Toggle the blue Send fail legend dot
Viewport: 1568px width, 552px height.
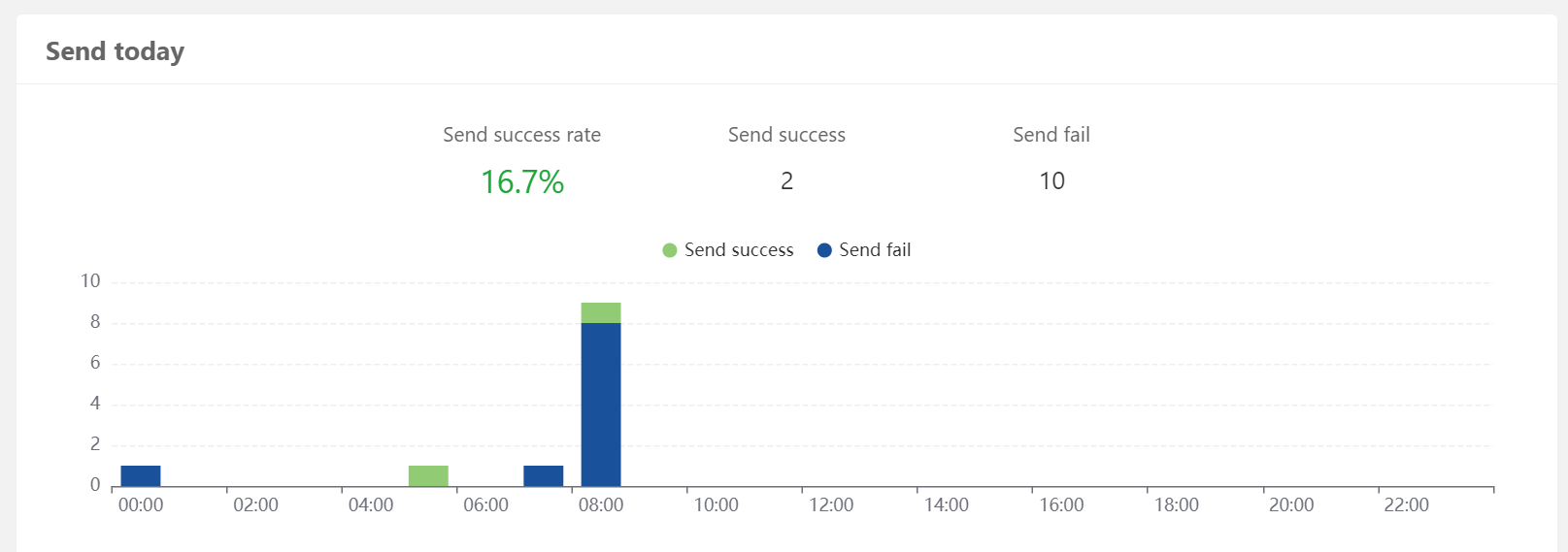824,250
